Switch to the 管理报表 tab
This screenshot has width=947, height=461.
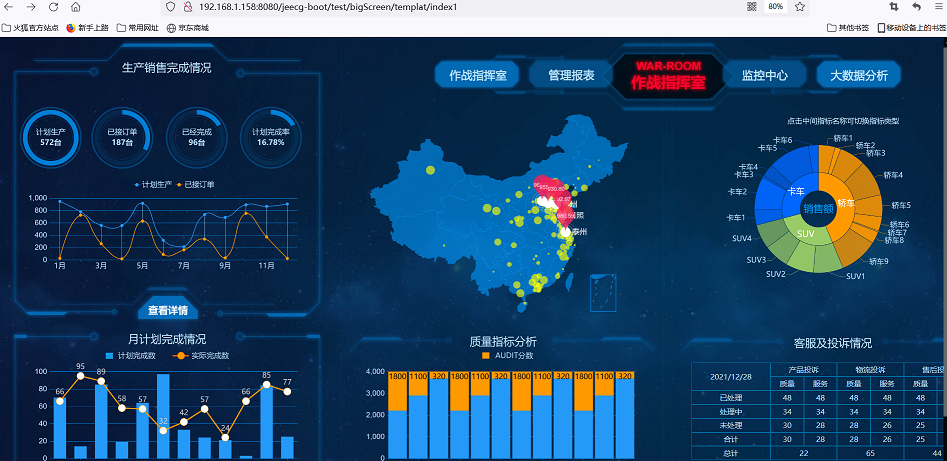click(x=571, y=75)
